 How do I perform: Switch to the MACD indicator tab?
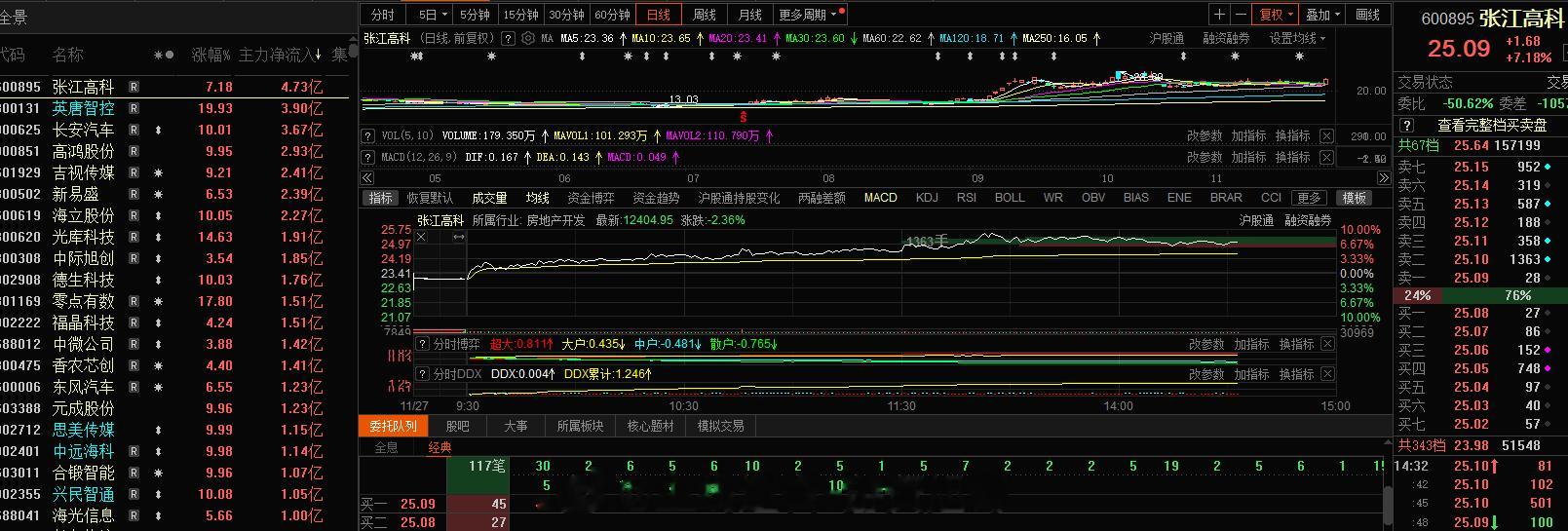pyautogui.click(x=880, y=198)
